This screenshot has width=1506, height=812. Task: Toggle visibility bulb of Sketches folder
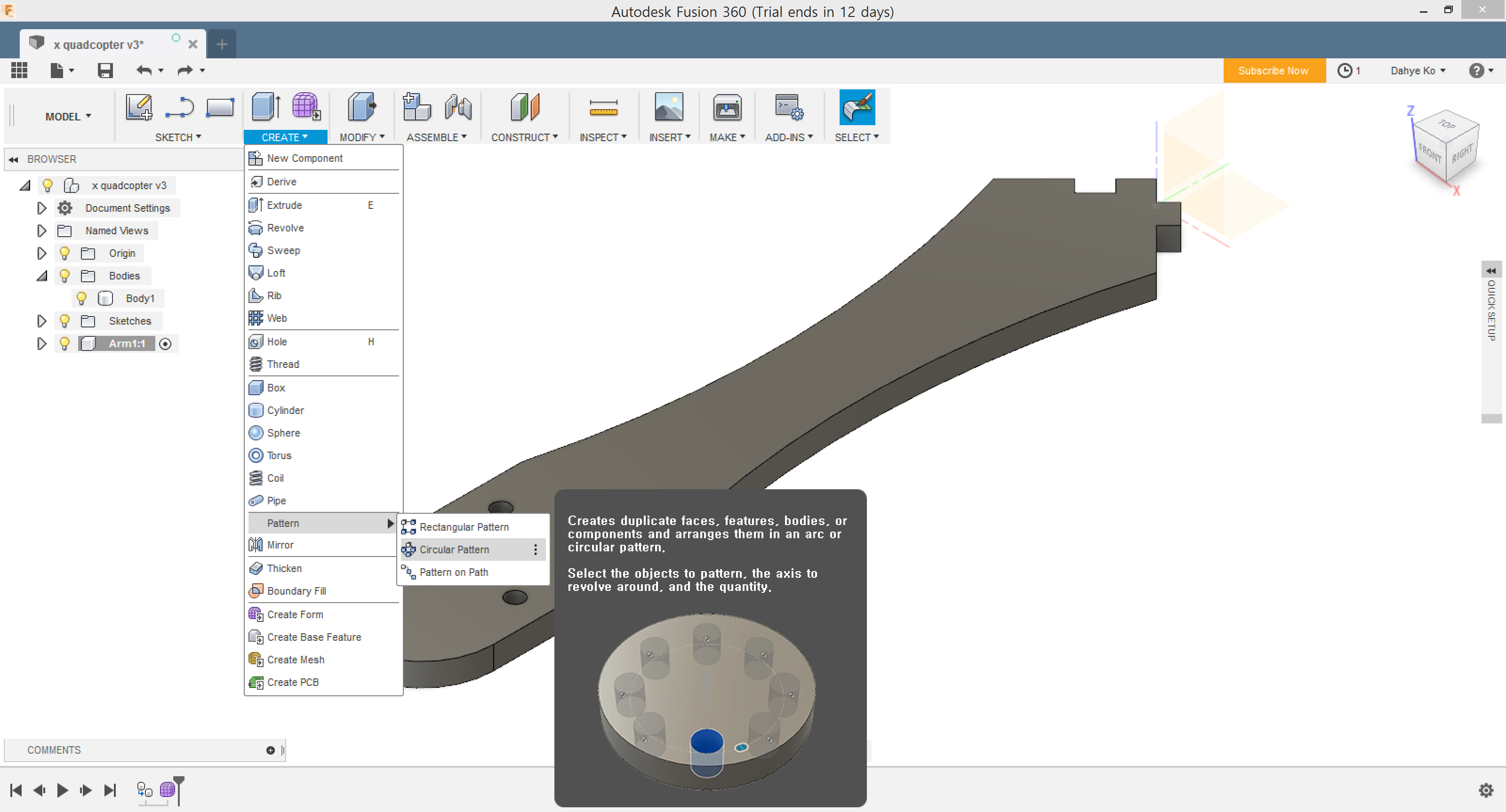pyautogui.click(x=65, y=321)
